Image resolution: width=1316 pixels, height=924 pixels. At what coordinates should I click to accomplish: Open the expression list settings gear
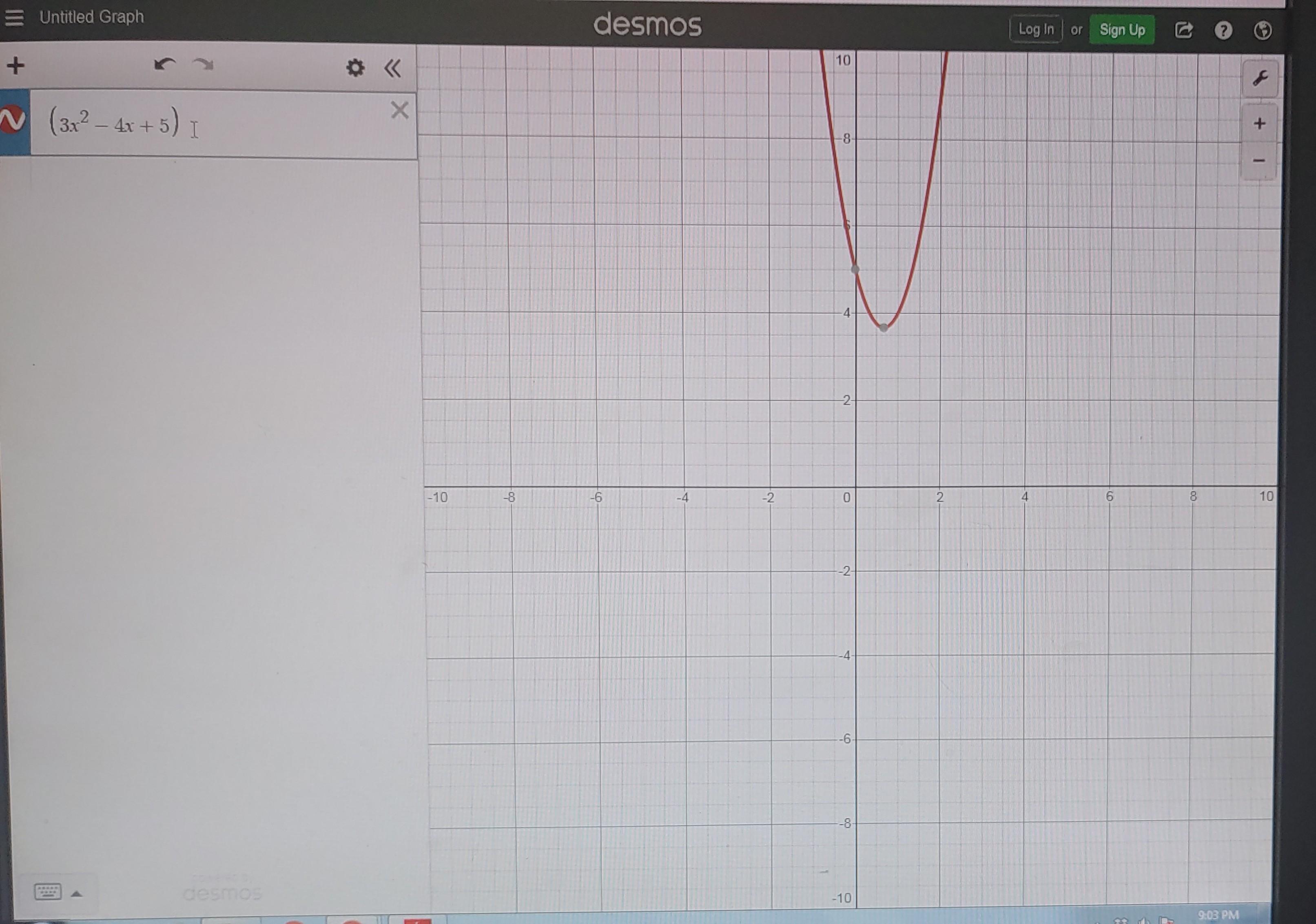[x=355, y=68]
